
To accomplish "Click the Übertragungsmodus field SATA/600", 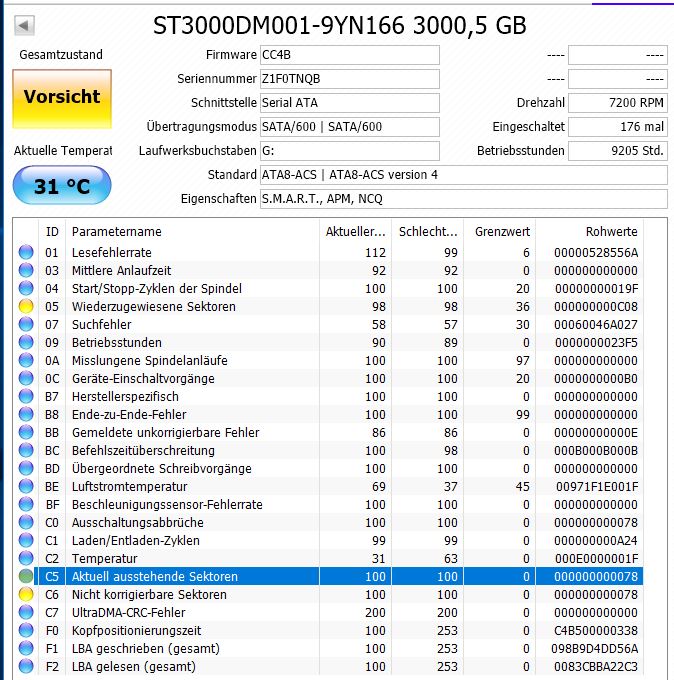I will pyautogui.click(x=350, y=127).
